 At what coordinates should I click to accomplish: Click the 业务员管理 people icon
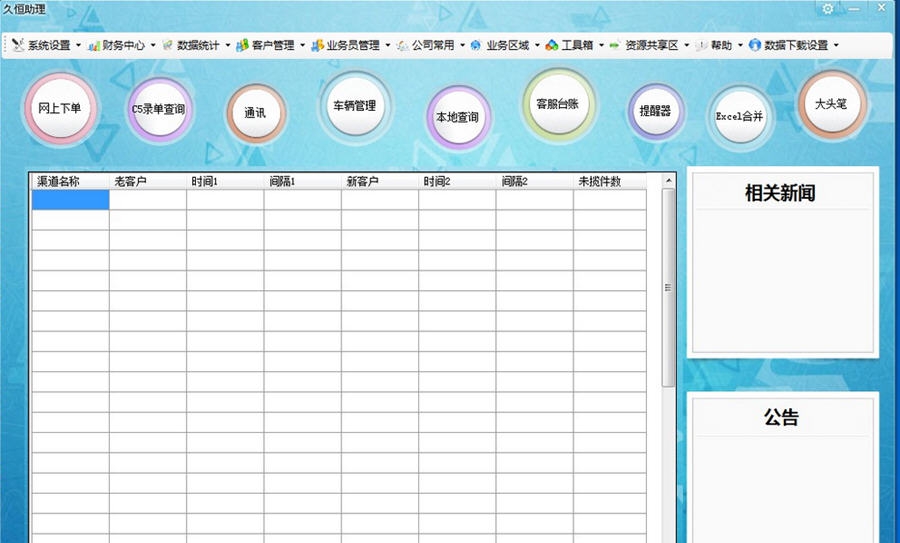pos(317,45)
